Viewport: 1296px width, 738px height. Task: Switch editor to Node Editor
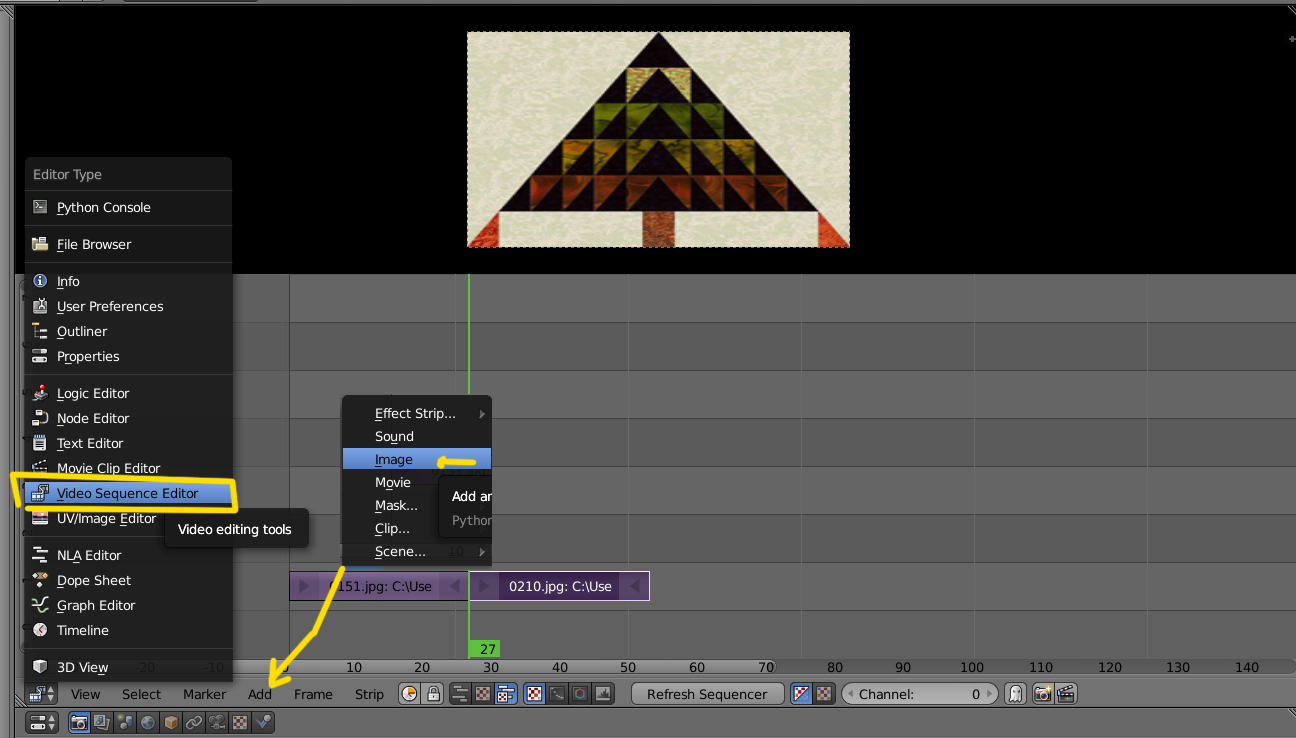128,418
